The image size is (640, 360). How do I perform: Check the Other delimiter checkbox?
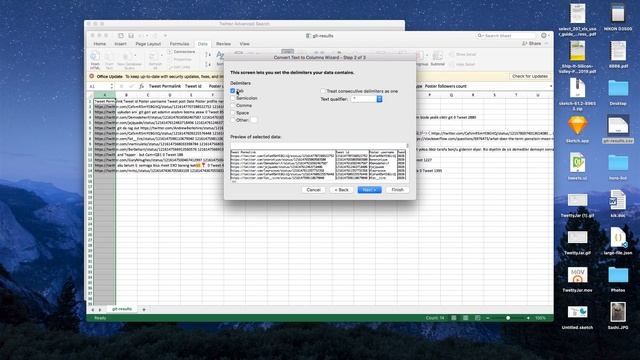(233, 120)
